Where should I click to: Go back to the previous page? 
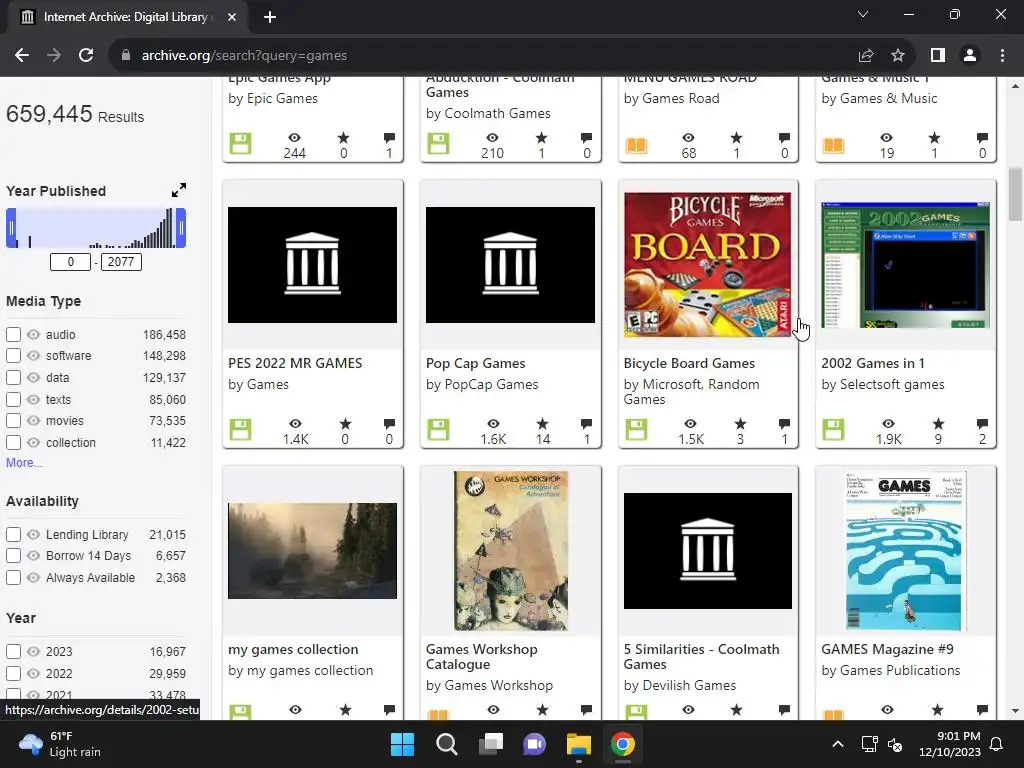[x=22, y=56]
